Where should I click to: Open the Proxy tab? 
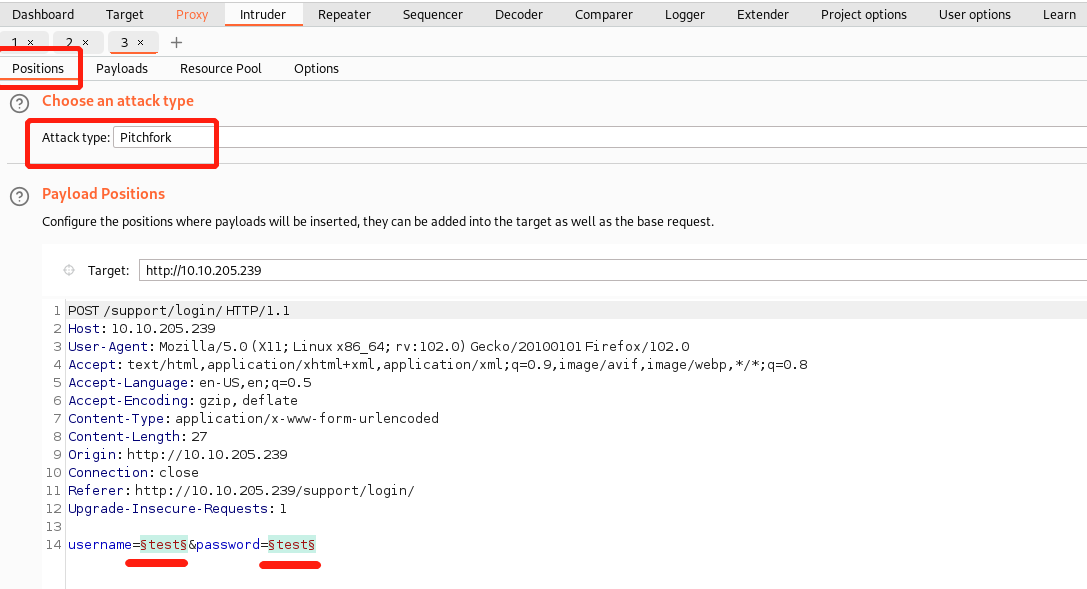pos(192,14)
